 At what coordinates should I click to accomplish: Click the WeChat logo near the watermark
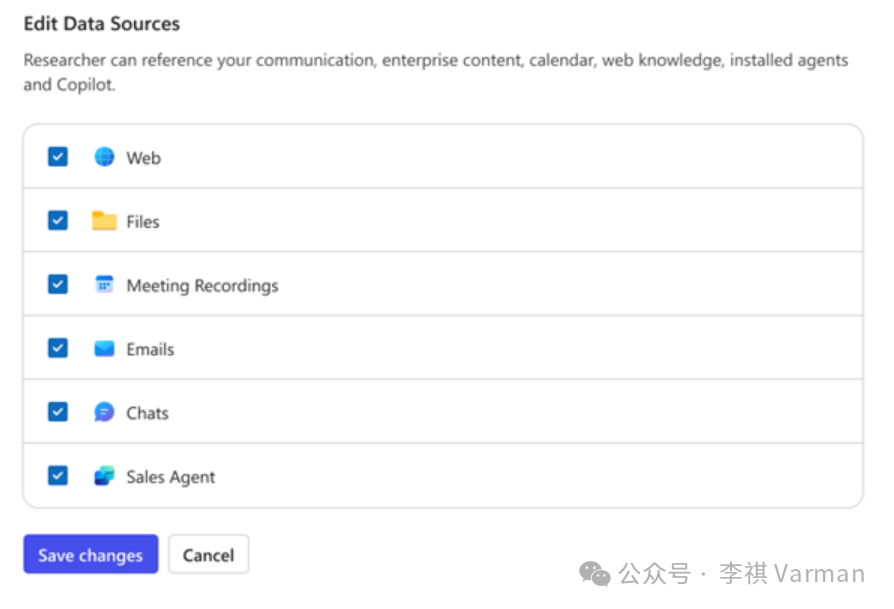[x=594, y=575]
